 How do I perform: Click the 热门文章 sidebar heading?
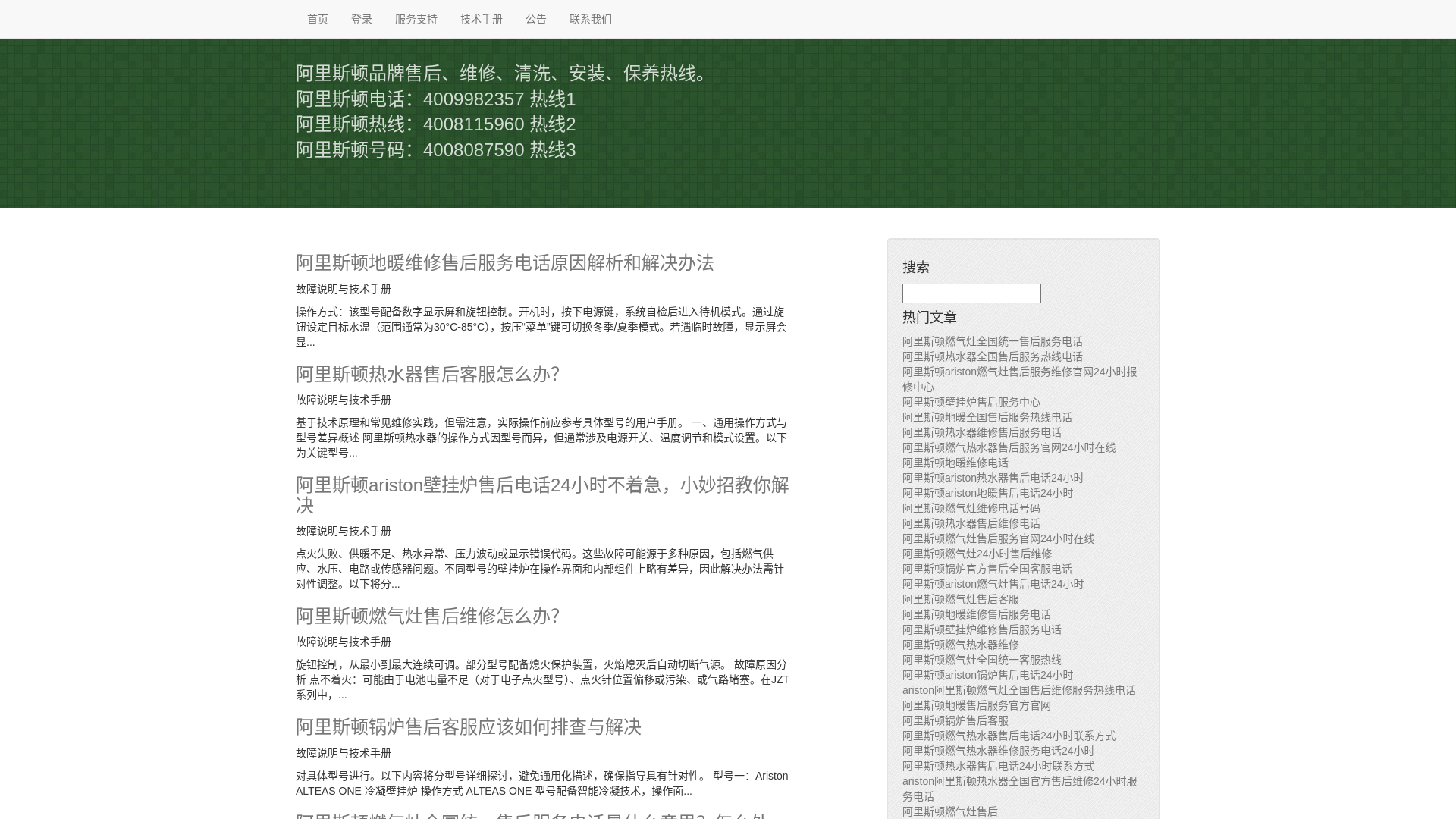[930, 317]
